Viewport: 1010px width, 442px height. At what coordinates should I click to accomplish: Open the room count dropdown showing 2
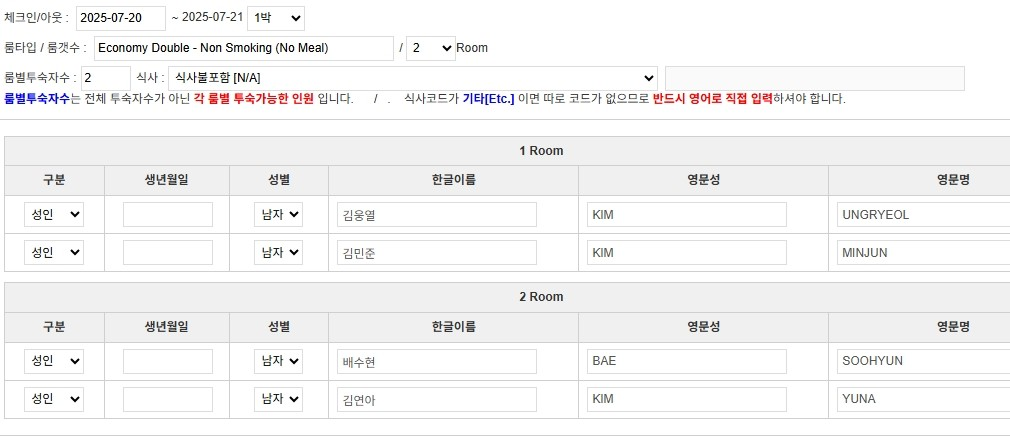tap(431, 48)
